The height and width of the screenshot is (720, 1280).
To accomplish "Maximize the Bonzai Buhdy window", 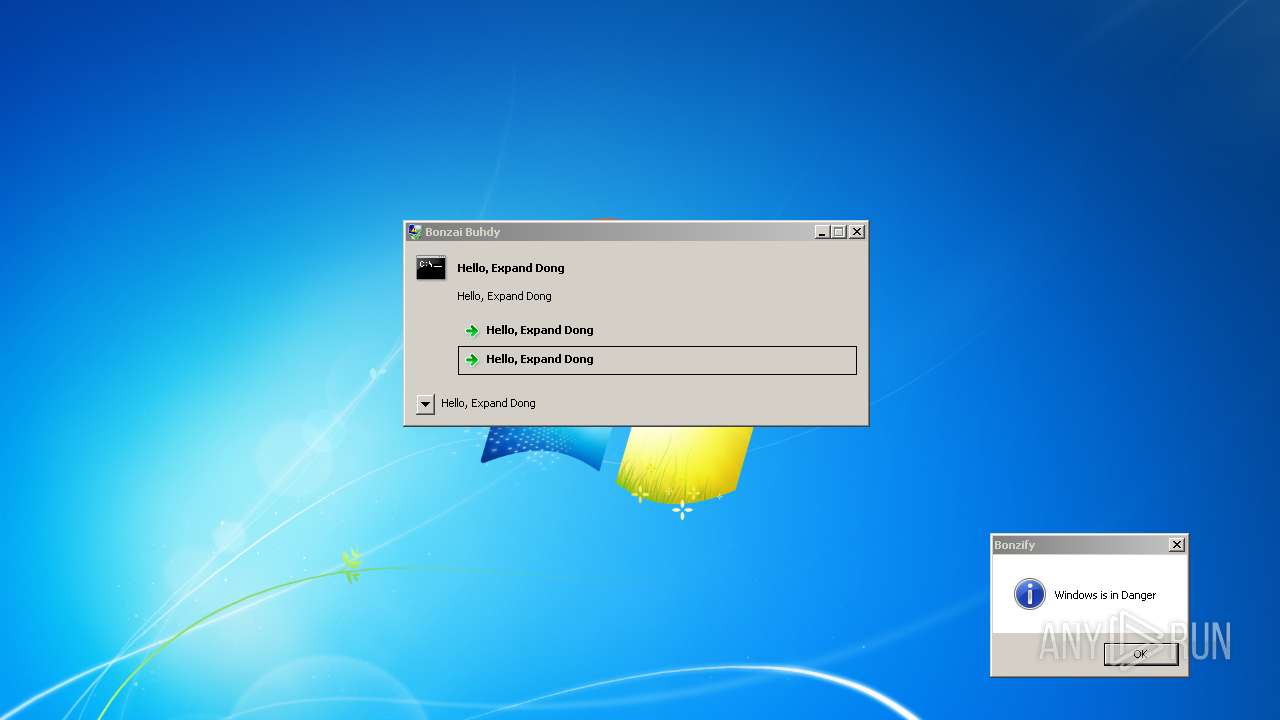I will 838,232.
